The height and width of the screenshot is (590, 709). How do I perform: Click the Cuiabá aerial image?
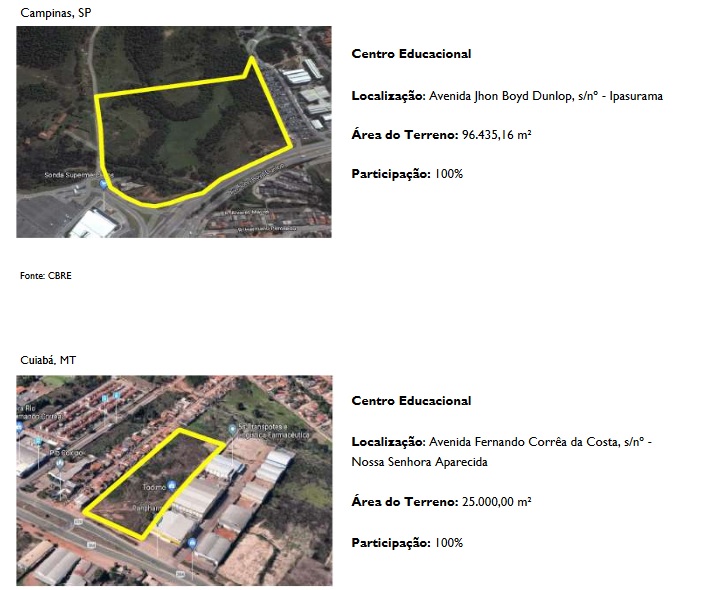(x=173, y=480)
